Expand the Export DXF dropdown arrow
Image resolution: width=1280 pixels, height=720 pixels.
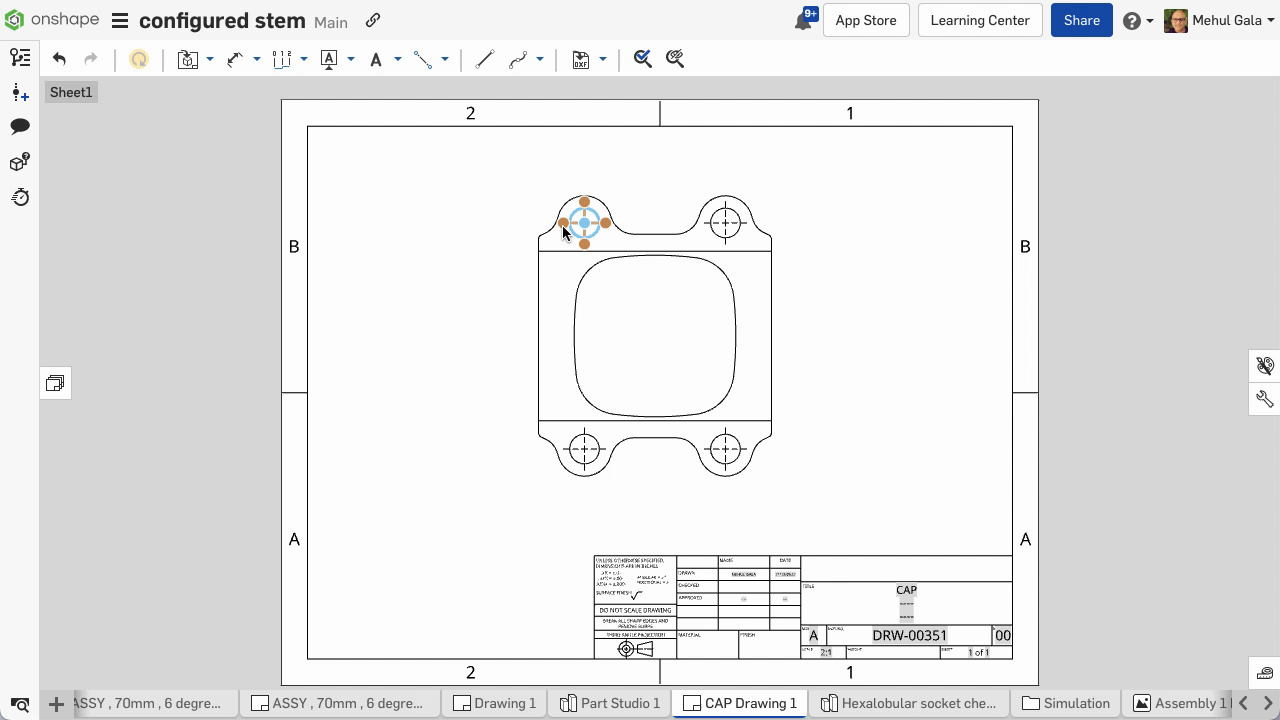click(603, 60)
